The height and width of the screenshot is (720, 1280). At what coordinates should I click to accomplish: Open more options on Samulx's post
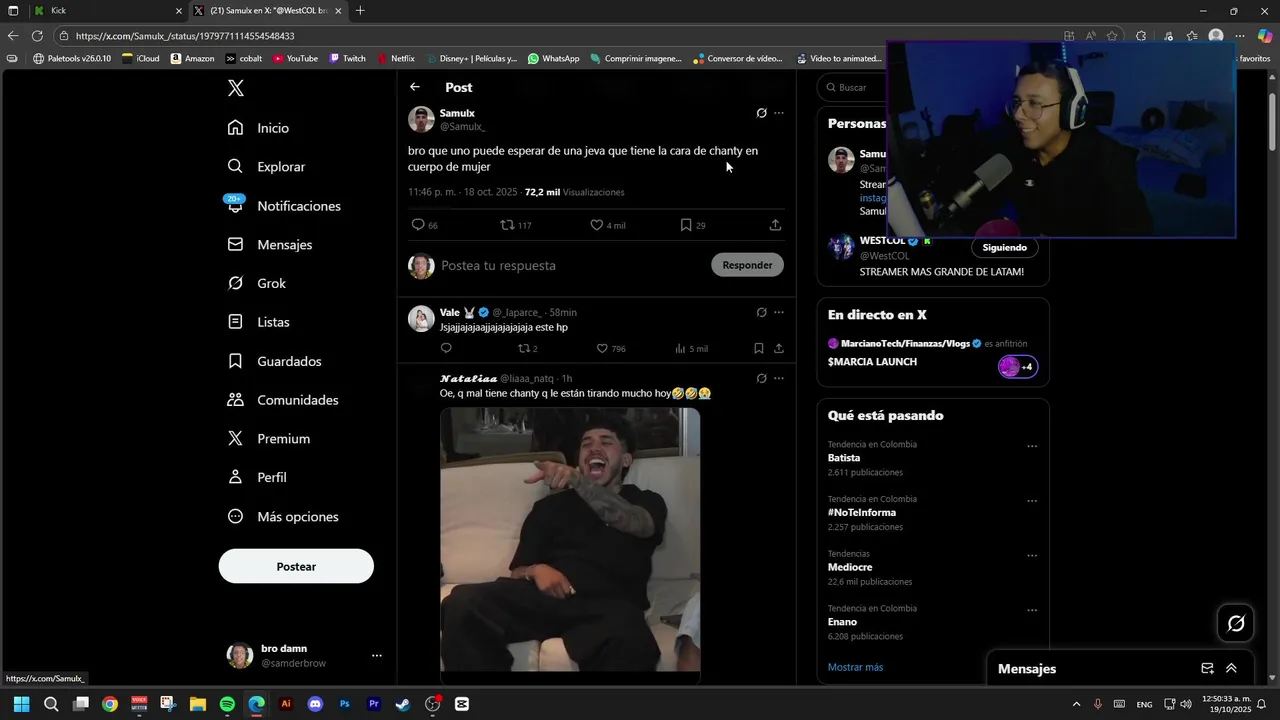(779, 113)
